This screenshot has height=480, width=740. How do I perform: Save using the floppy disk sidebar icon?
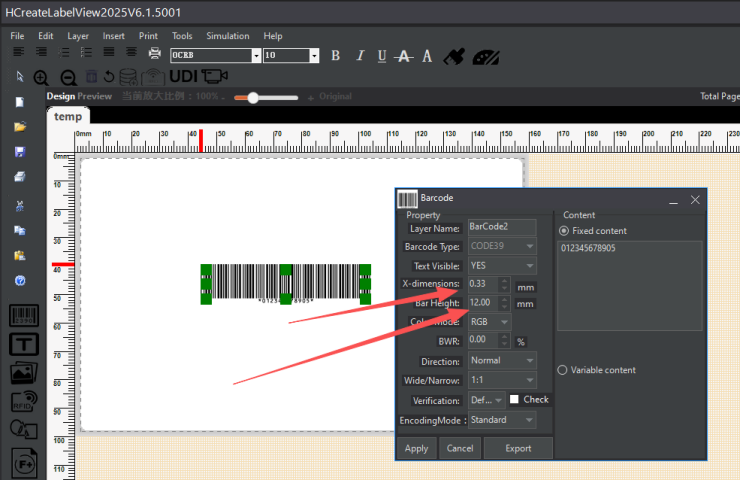click(20, 152)
